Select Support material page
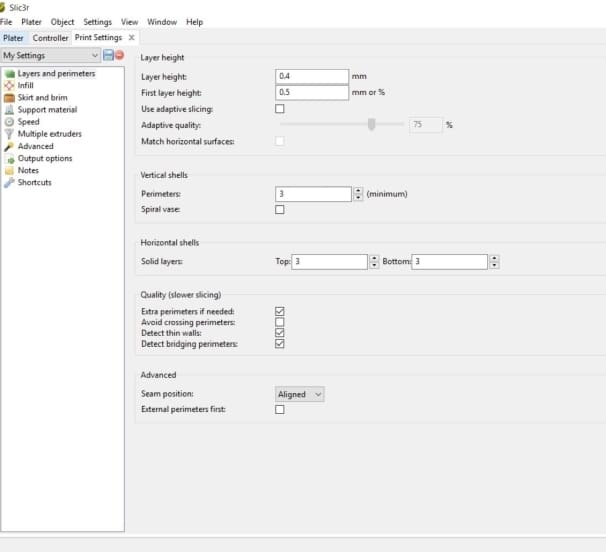Image resolution: width=606 pixels, height=552 pixels. [48, 110]
